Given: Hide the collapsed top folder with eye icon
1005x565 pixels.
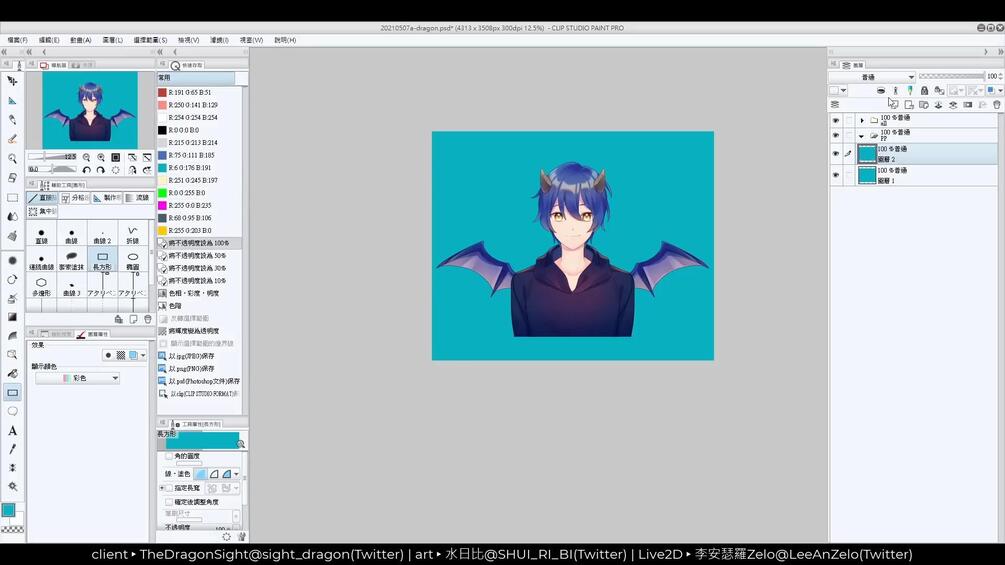Looking at the screenshot, I should tap(835, 120).
